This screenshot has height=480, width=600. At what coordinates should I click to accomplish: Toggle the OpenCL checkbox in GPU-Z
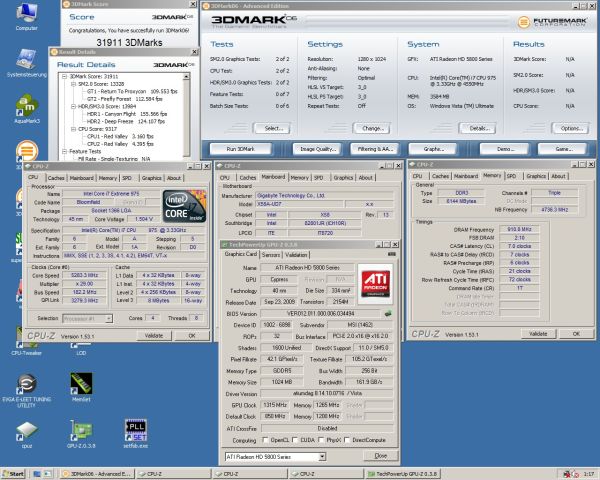point(265,440)
